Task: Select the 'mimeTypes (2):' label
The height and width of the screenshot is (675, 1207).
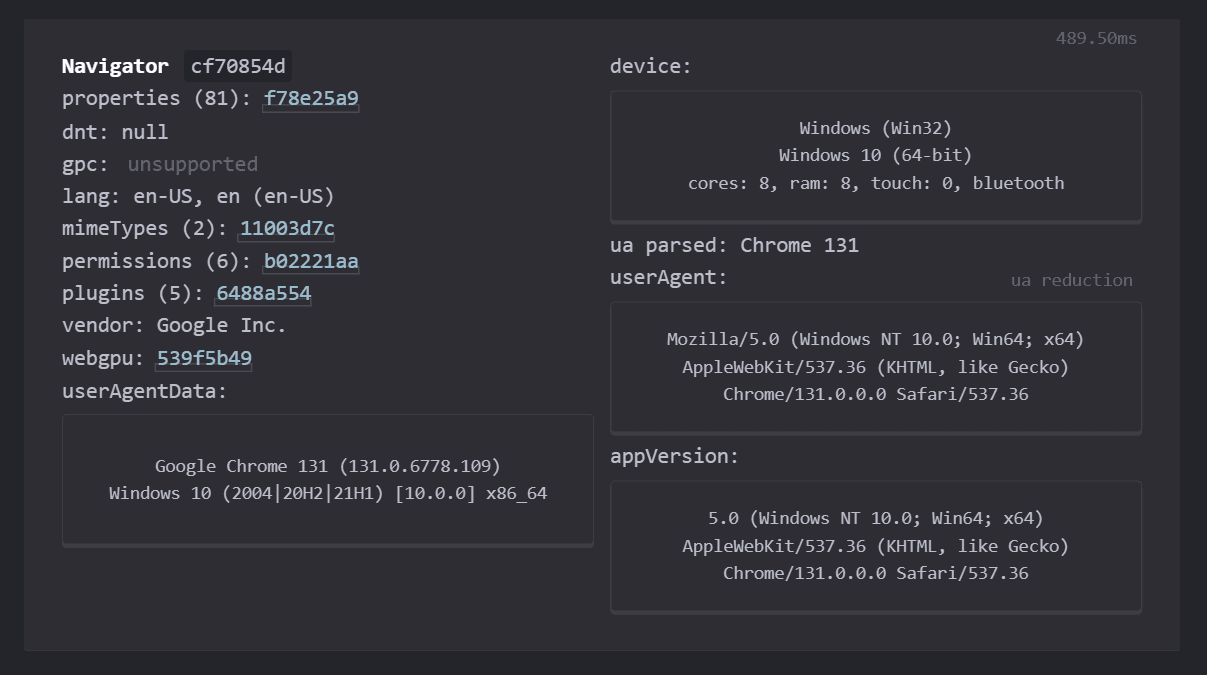Action: [x=145, y=229]
